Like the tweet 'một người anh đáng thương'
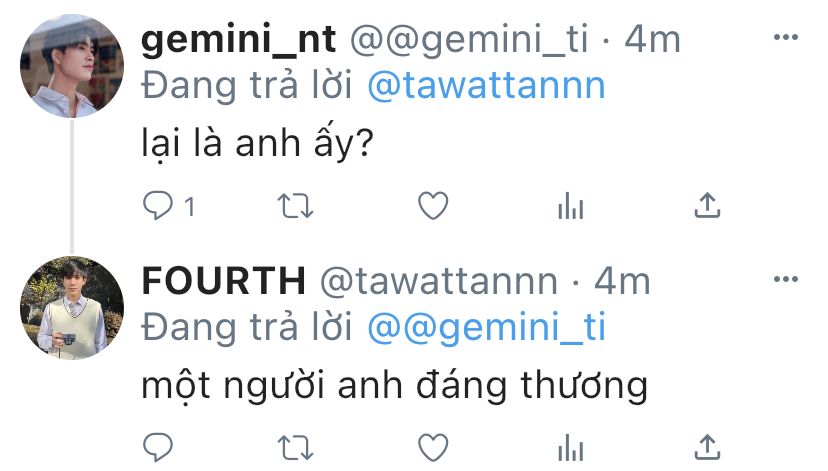The width and height of the screenshot is (828, 471). (433, 448)
